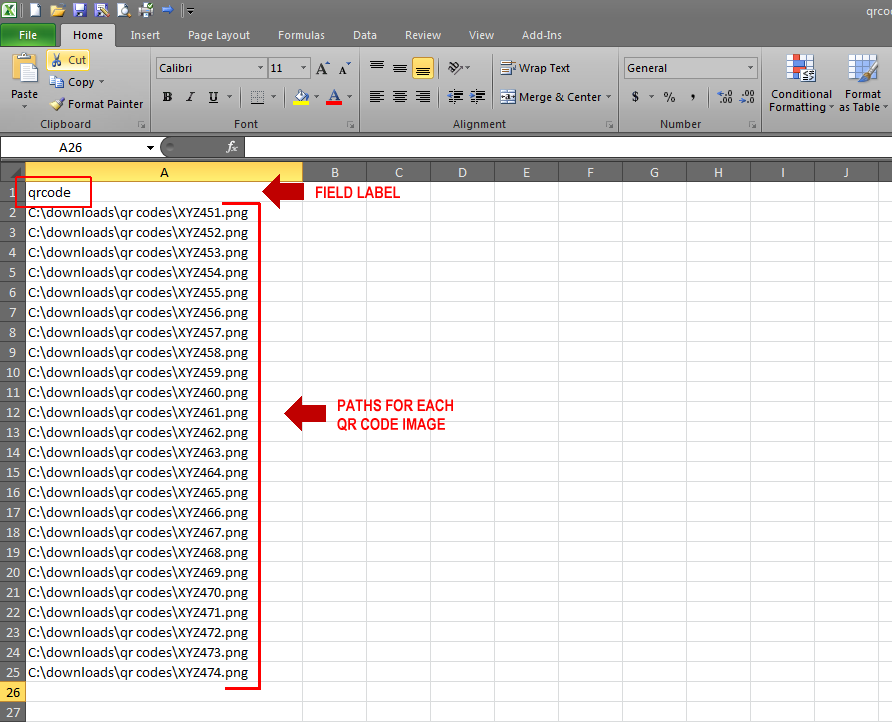
Task: Click Increase Decimal icon
Action: point(725,97)
